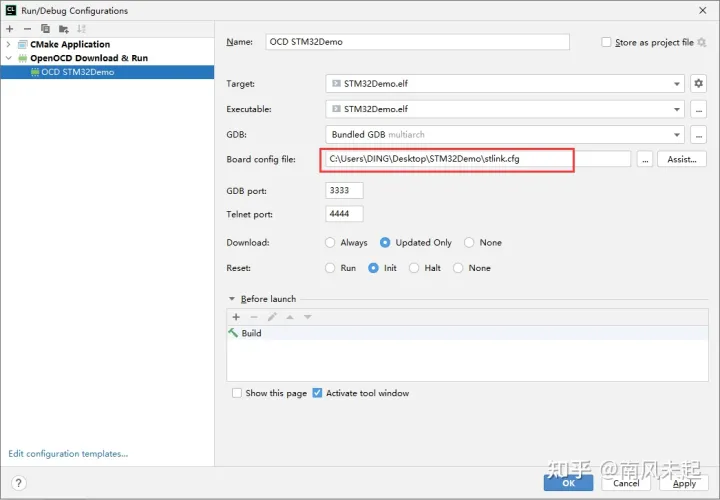Select the Always download option
This screenshot has width=720, height=500.
(x=331, y=243)
